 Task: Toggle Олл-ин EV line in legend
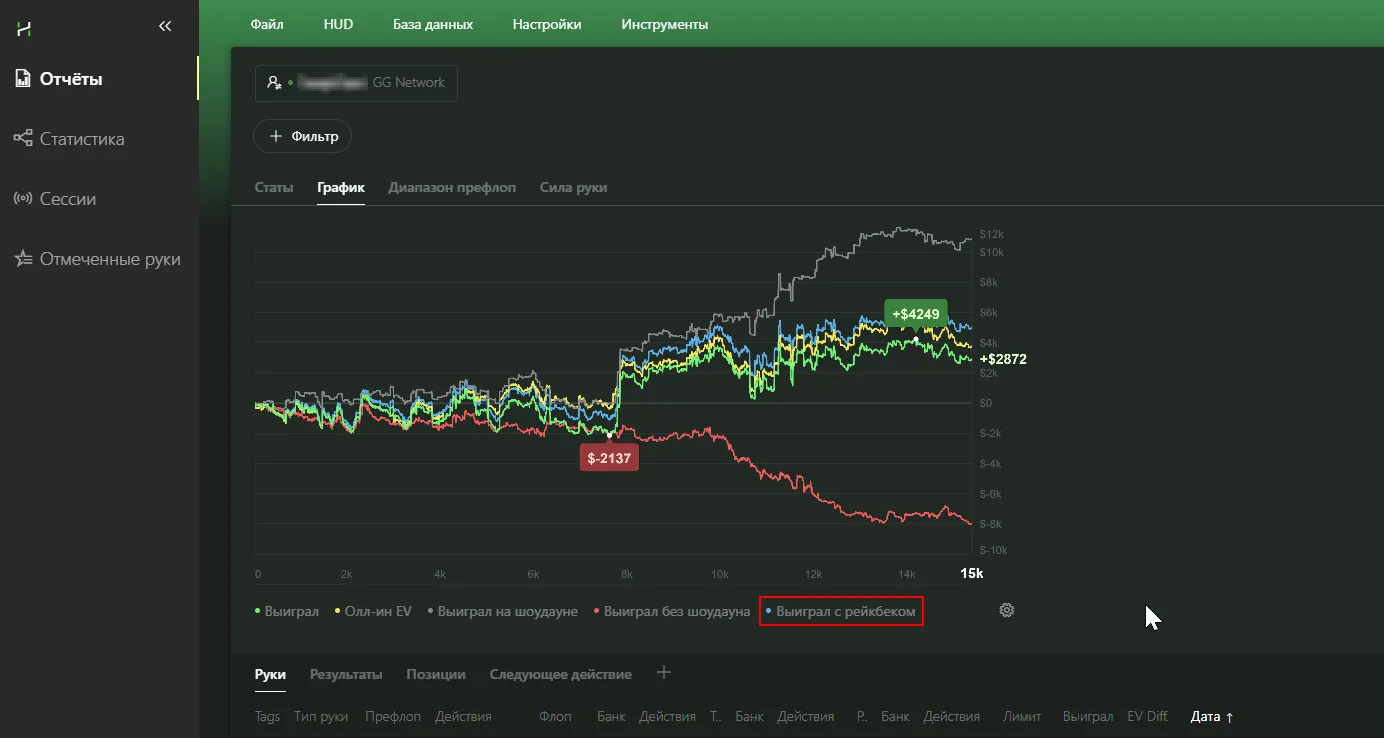tap(377, 611)
